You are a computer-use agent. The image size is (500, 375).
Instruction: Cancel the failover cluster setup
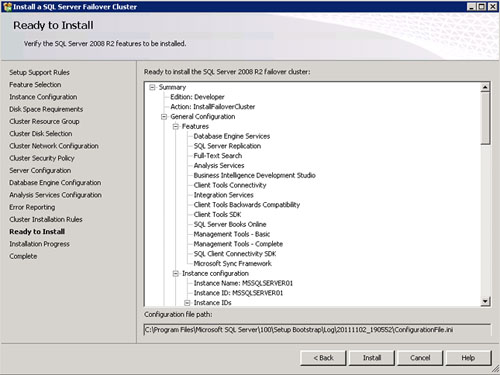[x=420, y=358]
